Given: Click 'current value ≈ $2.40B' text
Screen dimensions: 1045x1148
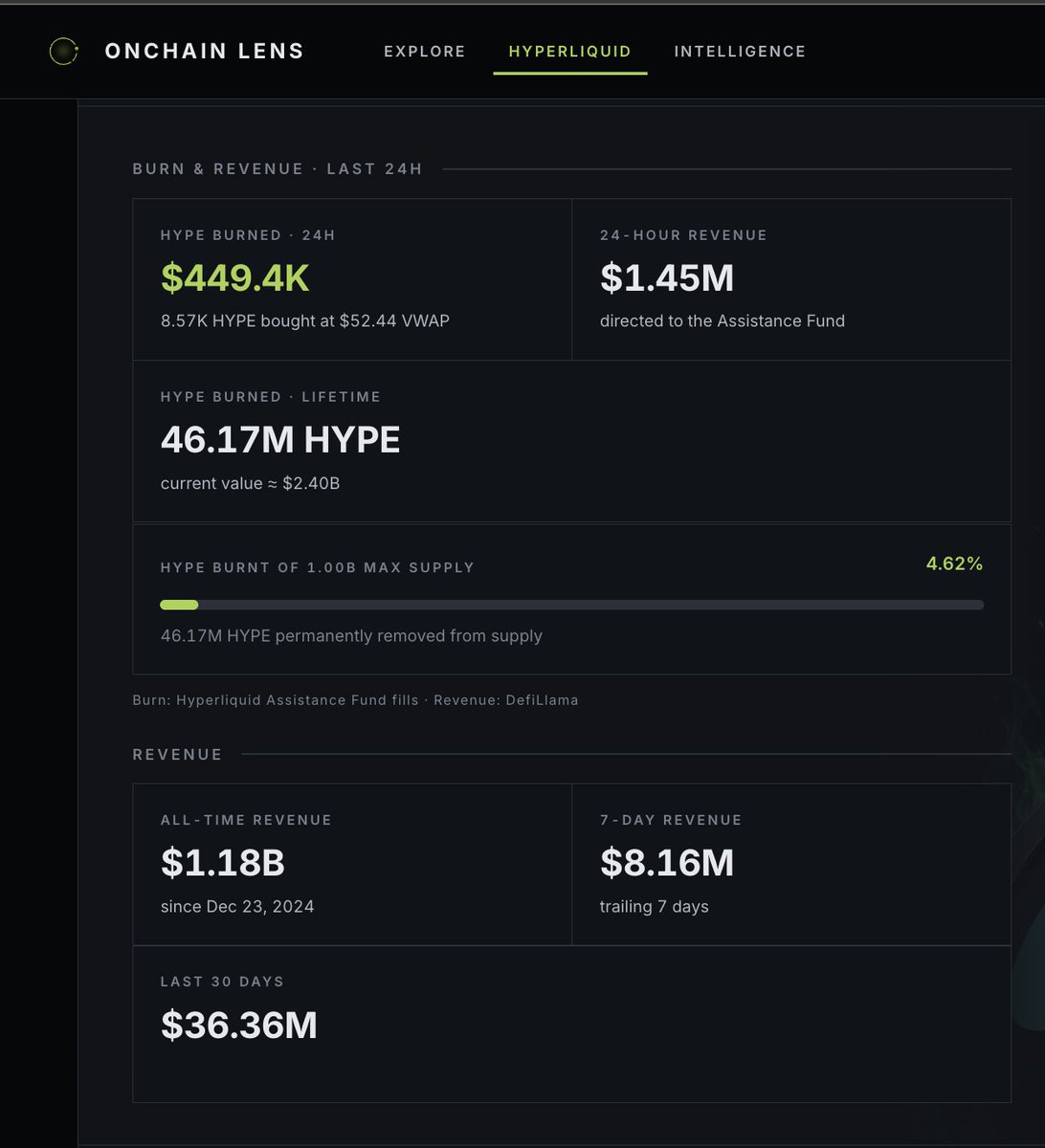Looking at the screenshot, I should coord(251,483).
